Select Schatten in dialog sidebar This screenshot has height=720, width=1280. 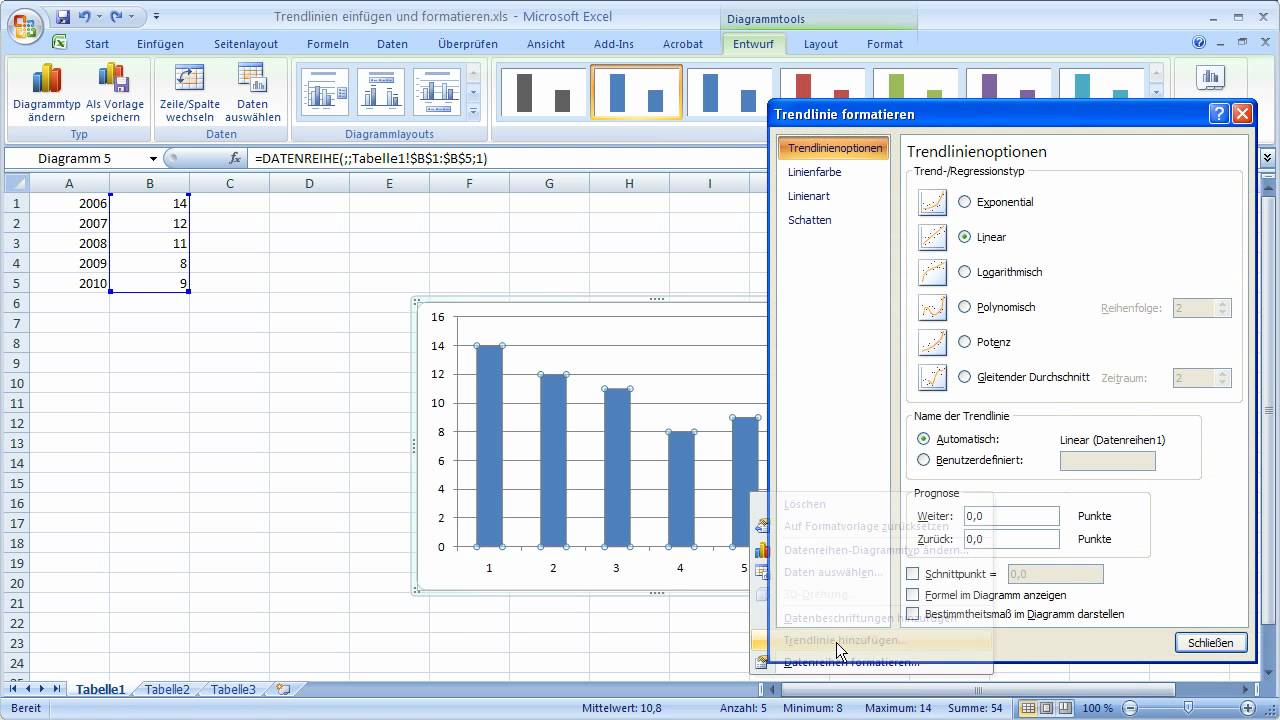[809, 220]
